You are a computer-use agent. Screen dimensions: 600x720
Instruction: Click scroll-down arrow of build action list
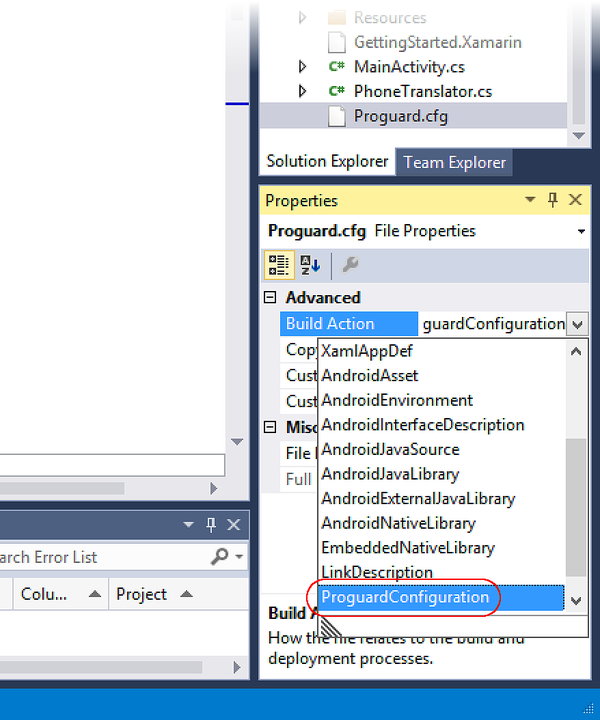[576, 600]
